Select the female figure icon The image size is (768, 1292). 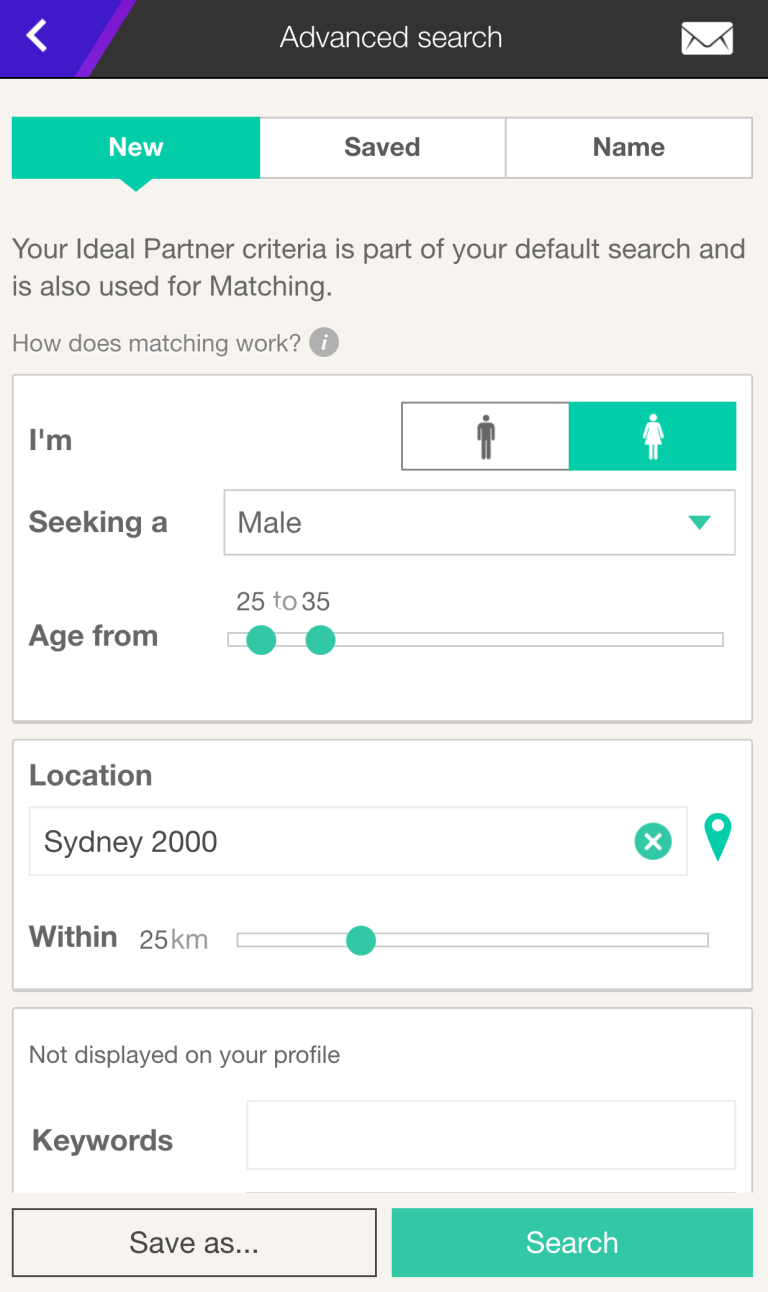(x=652, y=435)
